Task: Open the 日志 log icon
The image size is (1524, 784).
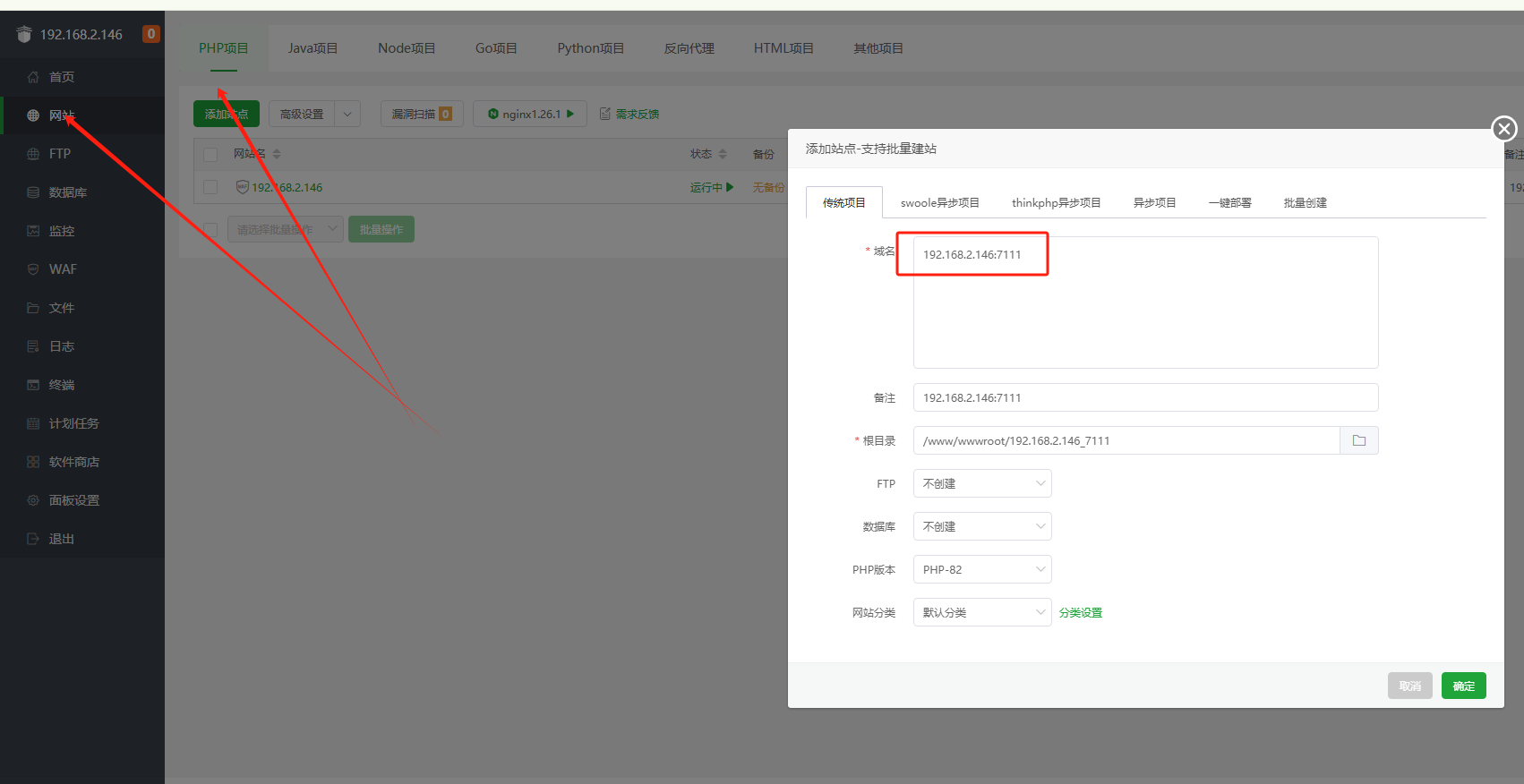Action: (x=33, y=346)
